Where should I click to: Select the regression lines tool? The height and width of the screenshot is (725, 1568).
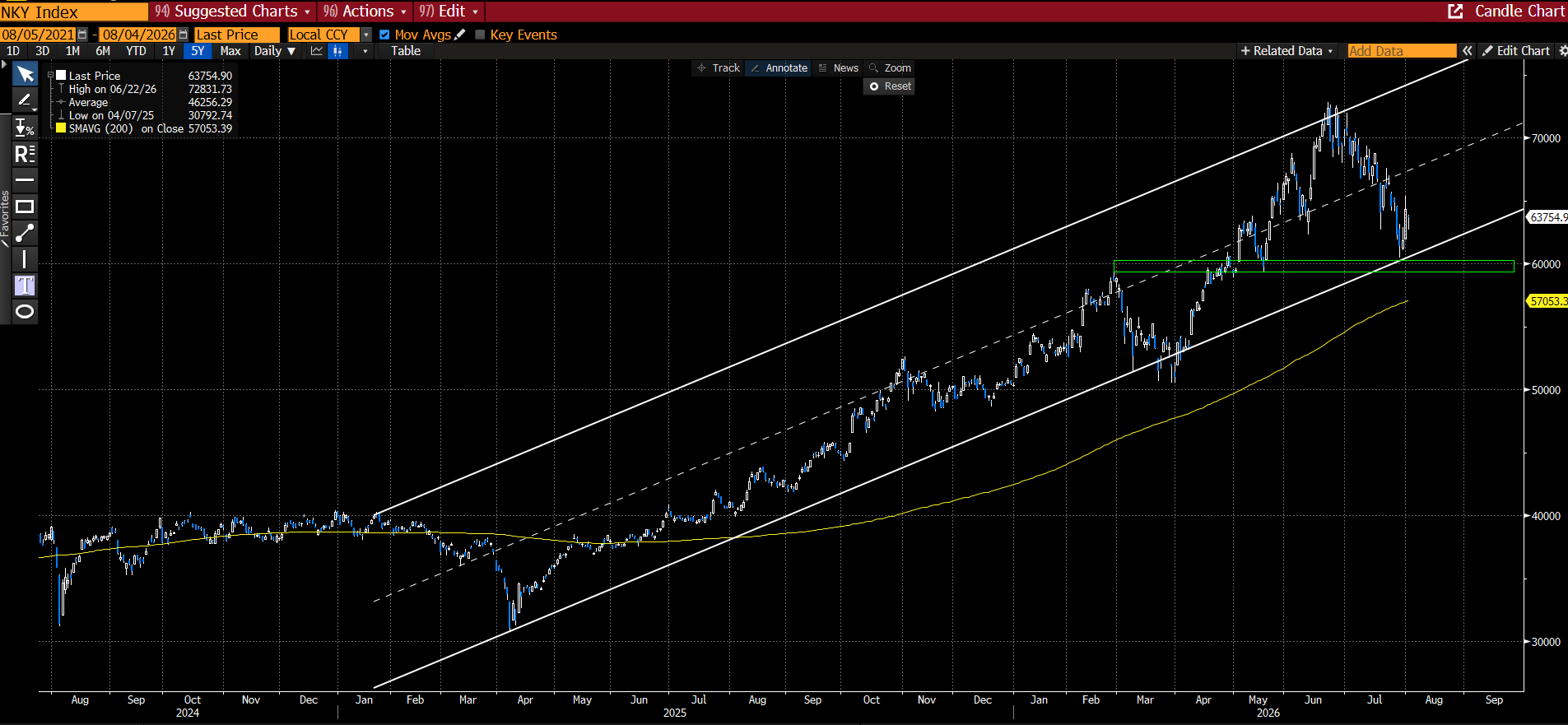(25, 154)
